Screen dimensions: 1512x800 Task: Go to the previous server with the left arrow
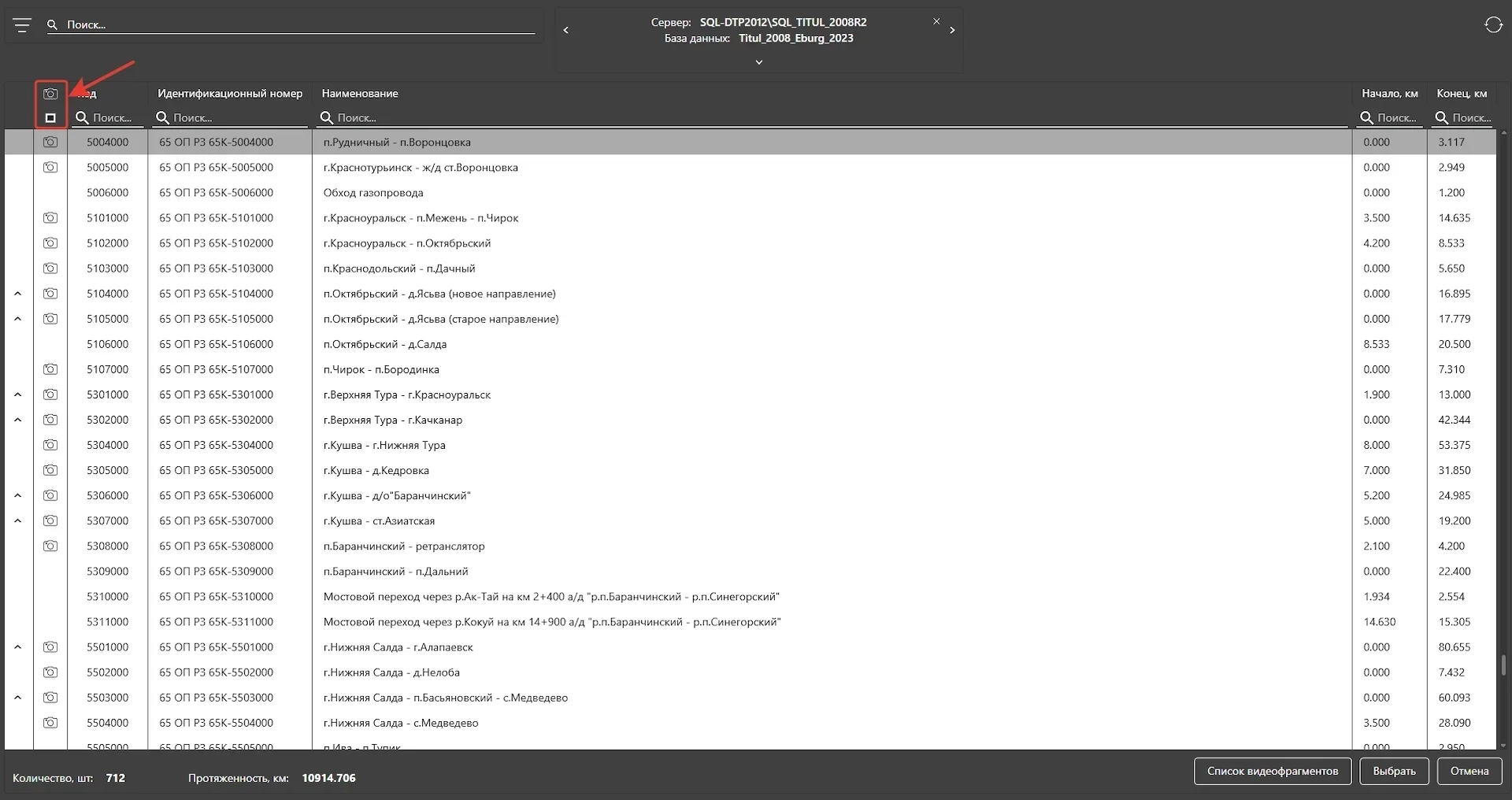tap(566, 30)
